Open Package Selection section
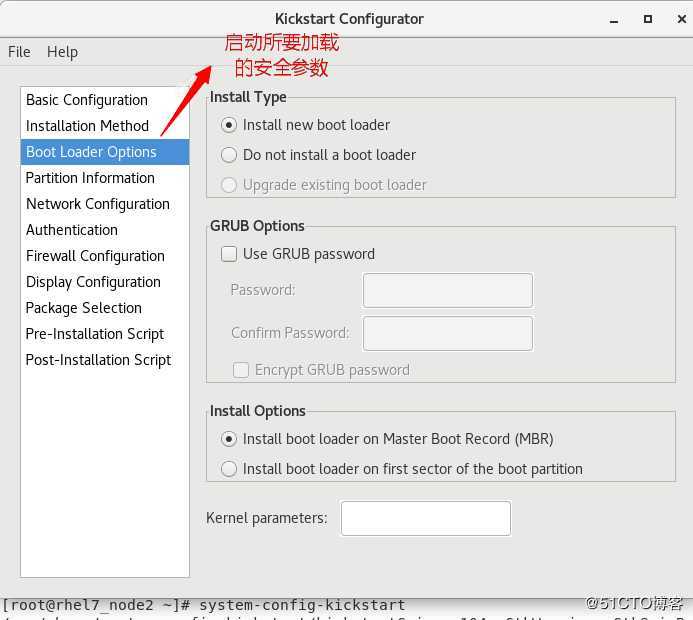Viewport: 693px width, 620px height. pos(105,308)
